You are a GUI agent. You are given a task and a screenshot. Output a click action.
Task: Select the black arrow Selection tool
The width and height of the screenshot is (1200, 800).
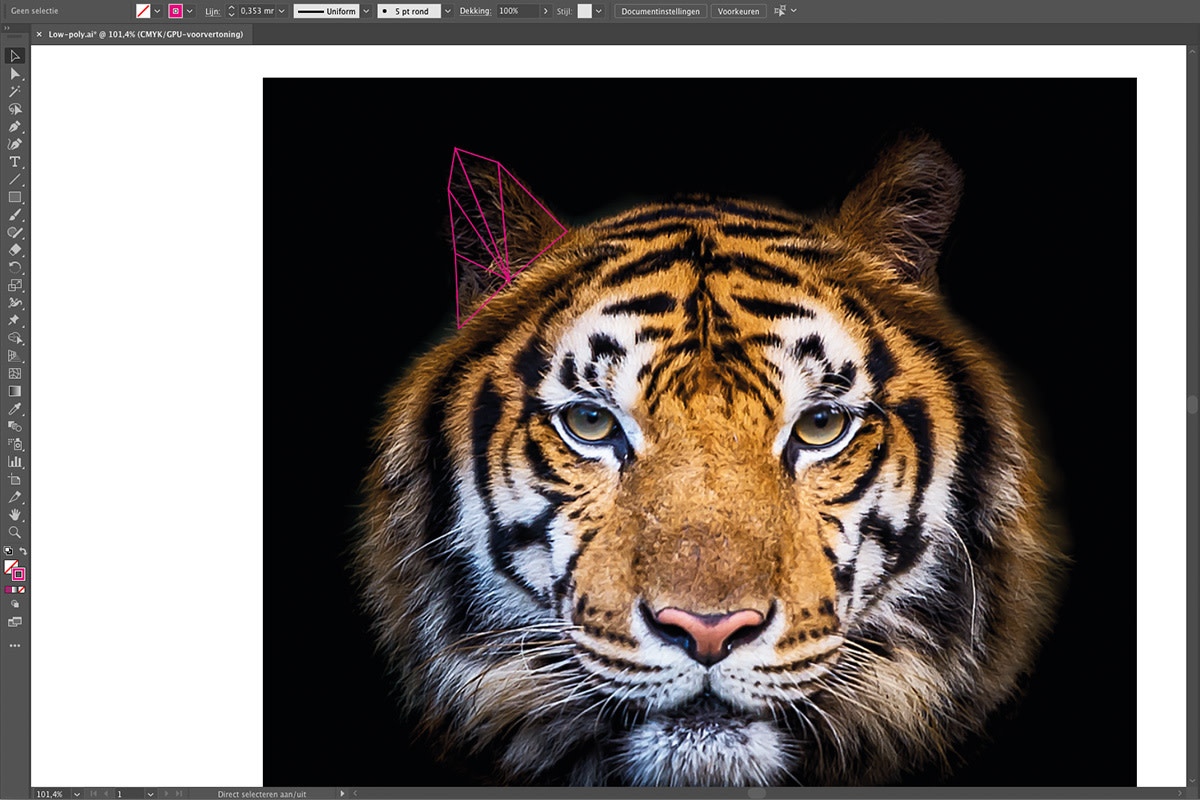click(15, 56)
